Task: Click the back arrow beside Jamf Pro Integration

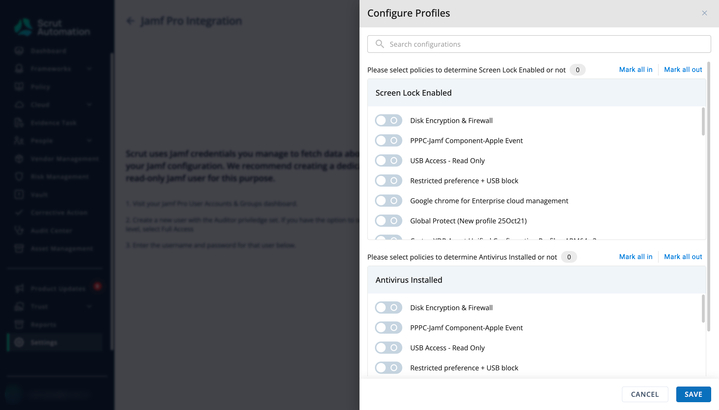Action: pyautogui.click(x=130, y=21)
